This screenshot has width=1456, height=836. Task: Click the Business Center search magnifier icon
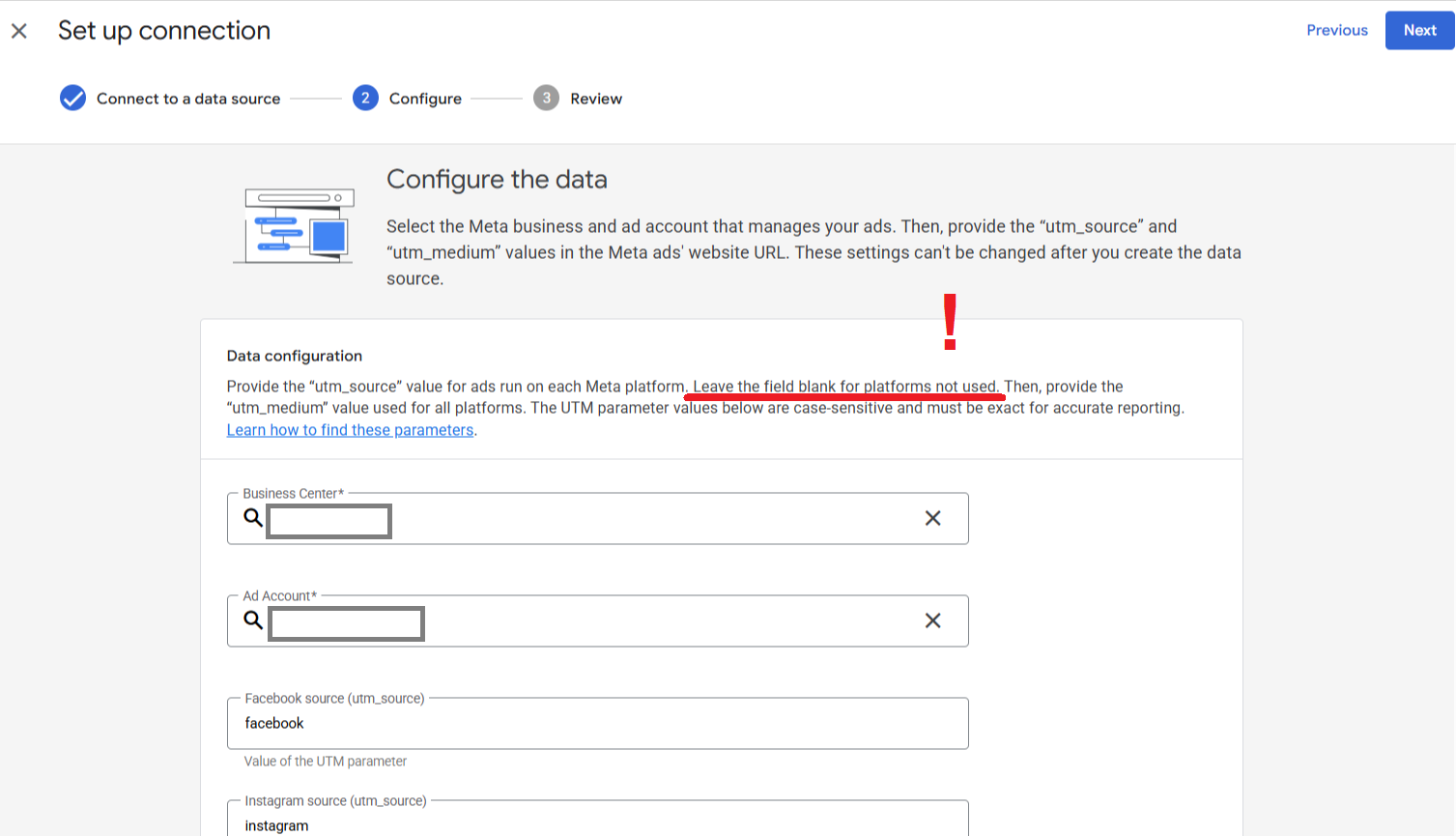coord(253,518)
